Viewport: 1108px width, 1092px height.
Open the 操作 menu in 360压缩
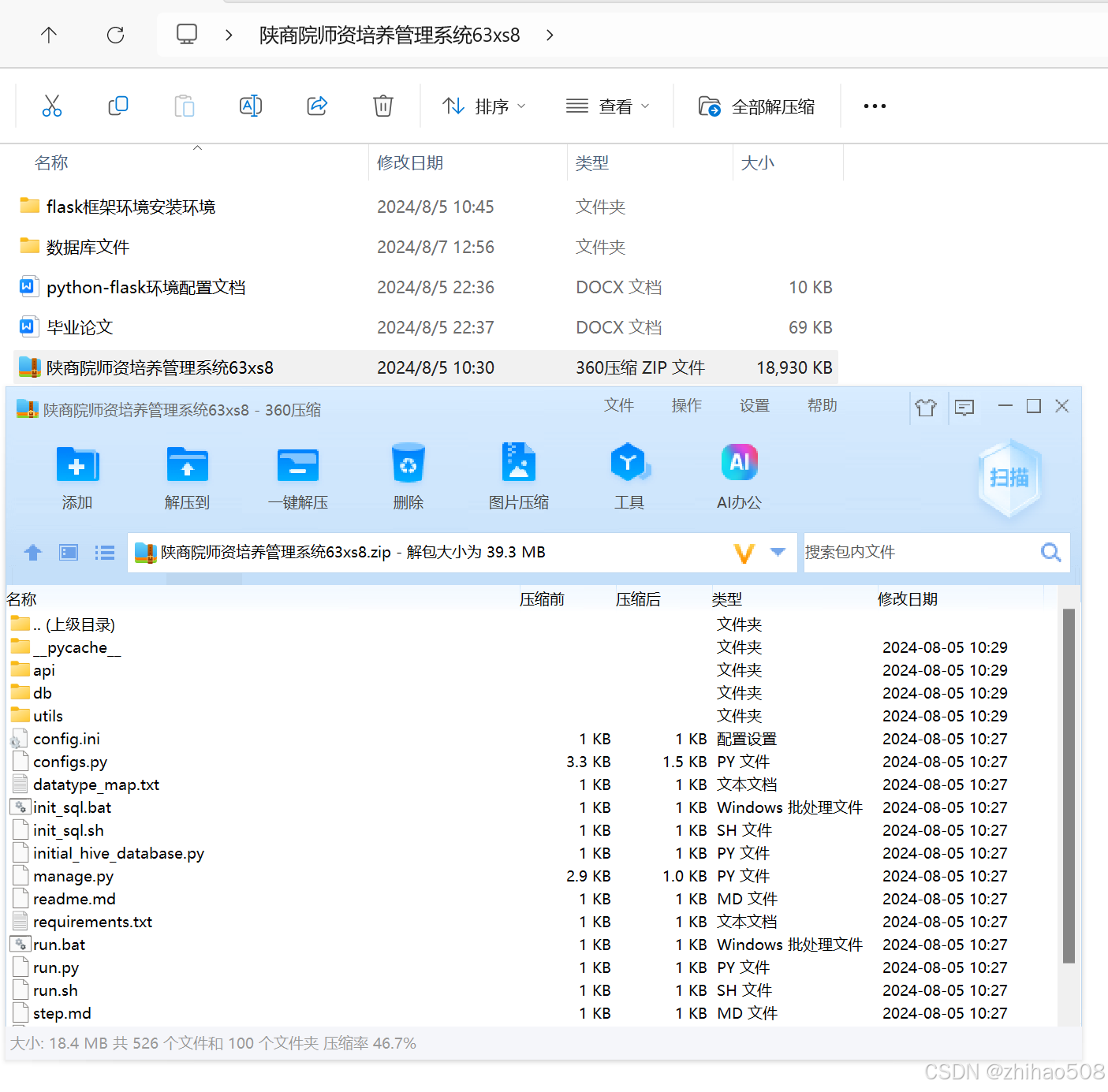[686, 405]
